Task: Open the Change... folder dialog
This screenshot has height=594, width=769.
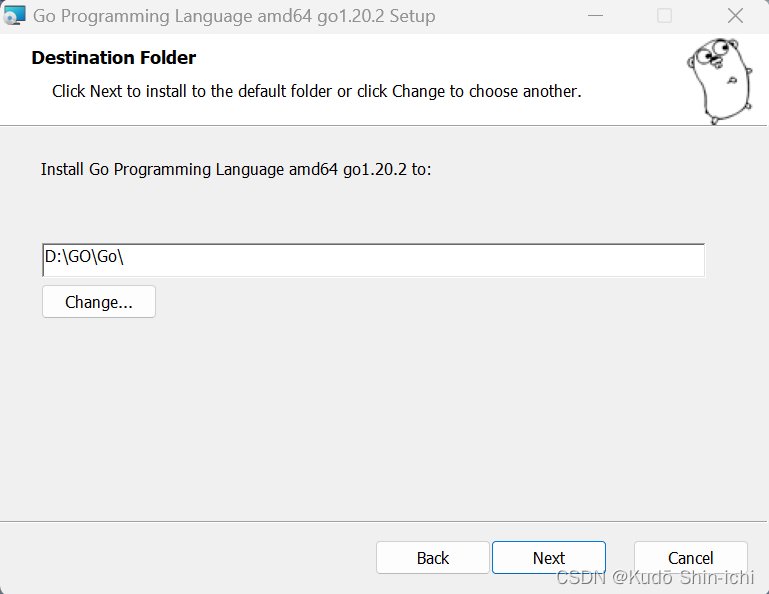Action: click(x=98, y=302)
